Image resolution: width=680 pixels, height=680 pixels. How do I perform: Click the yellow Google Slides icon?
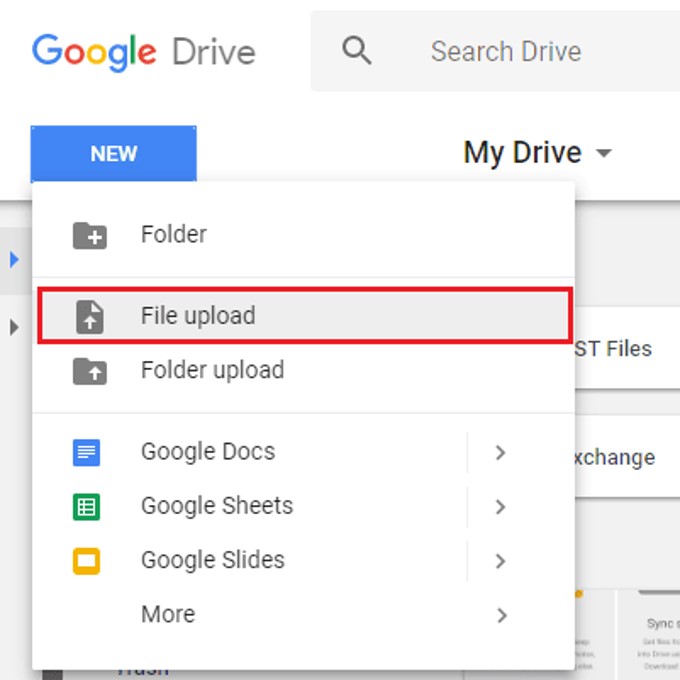(86, 561)
